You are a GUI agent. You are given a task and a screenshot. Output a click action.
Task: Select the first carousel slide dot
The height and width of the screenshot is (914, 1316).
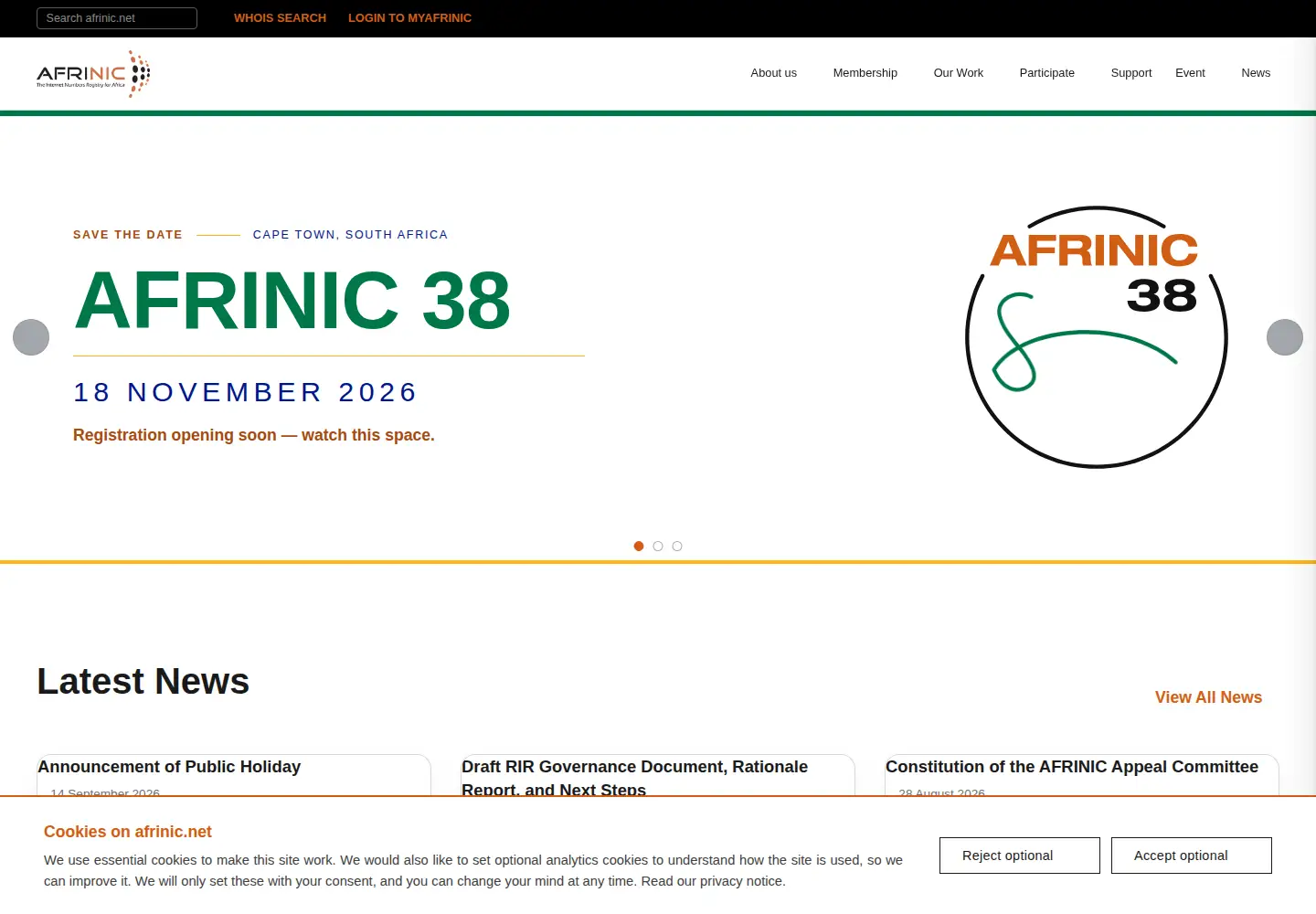[x=639, y=547]
